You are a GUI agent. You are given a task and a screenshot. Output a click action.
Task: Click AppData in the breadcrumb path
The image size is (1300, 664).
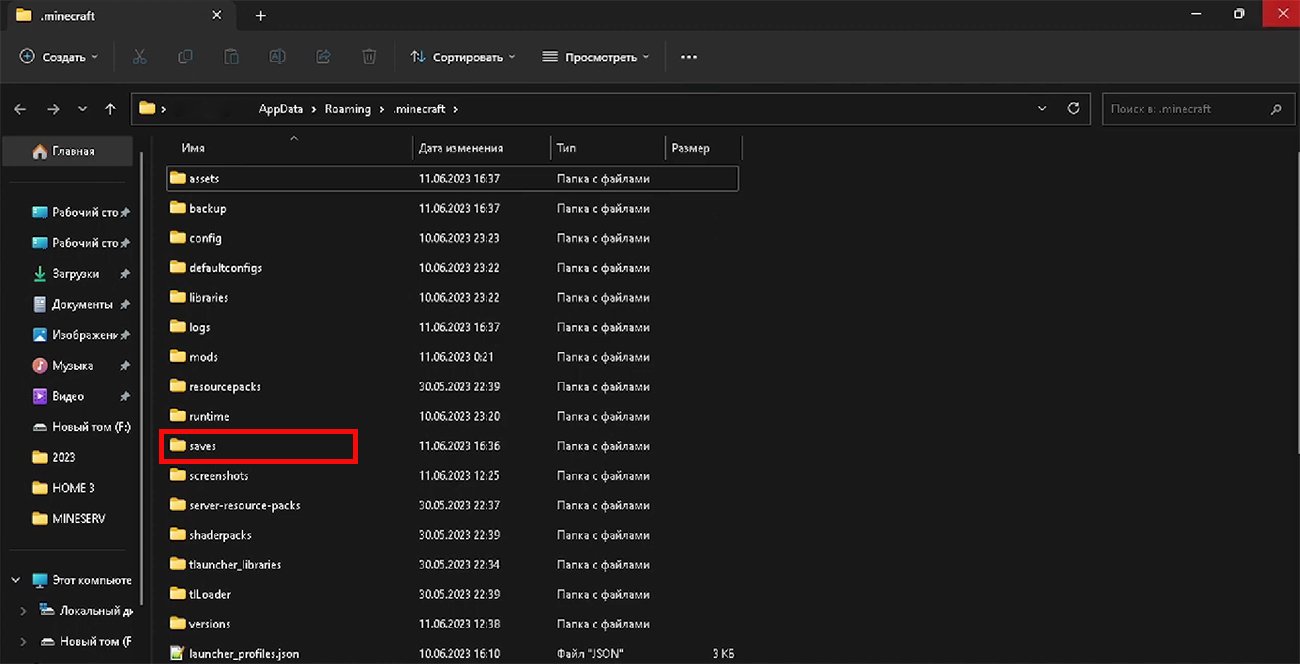pos(282,109)
